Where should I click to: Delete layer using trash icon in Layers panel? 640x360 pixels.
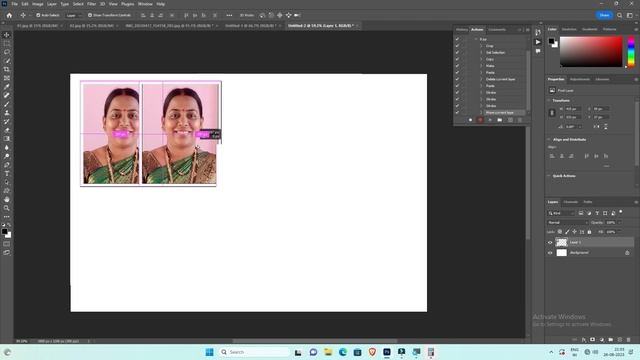629,340
